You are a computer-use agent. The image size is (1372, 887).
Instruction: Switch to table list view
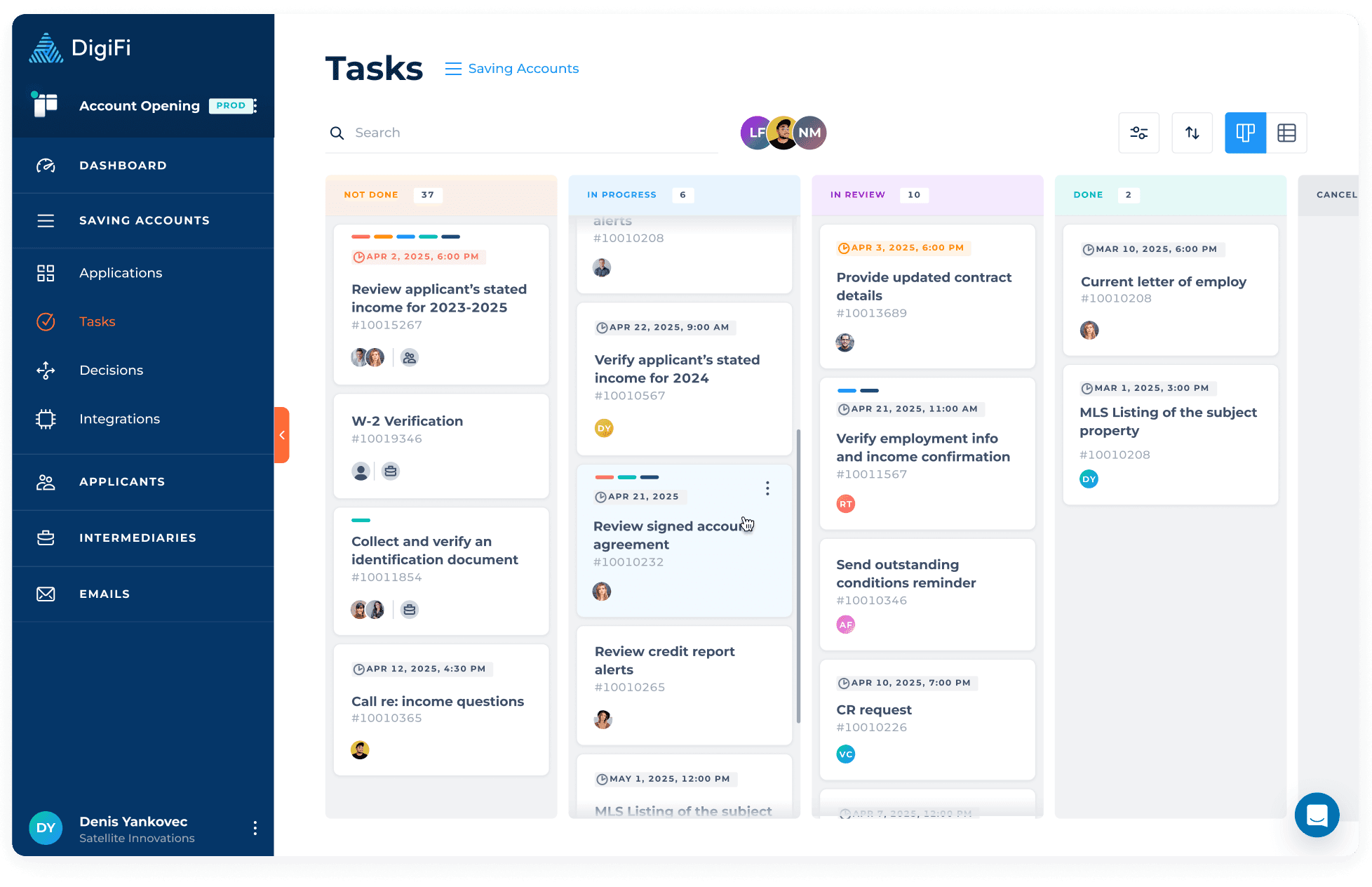(x=1286, y=133)
